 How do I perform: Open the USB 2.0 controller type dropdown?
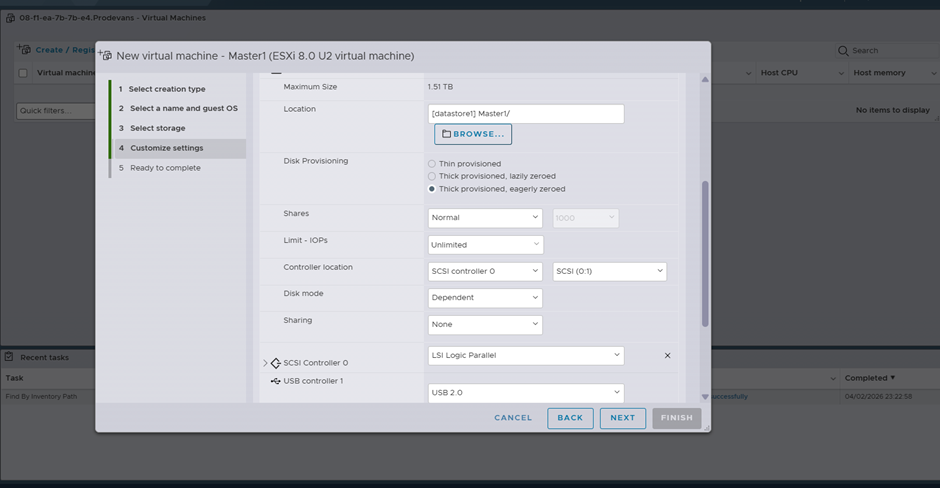[525, 393]
